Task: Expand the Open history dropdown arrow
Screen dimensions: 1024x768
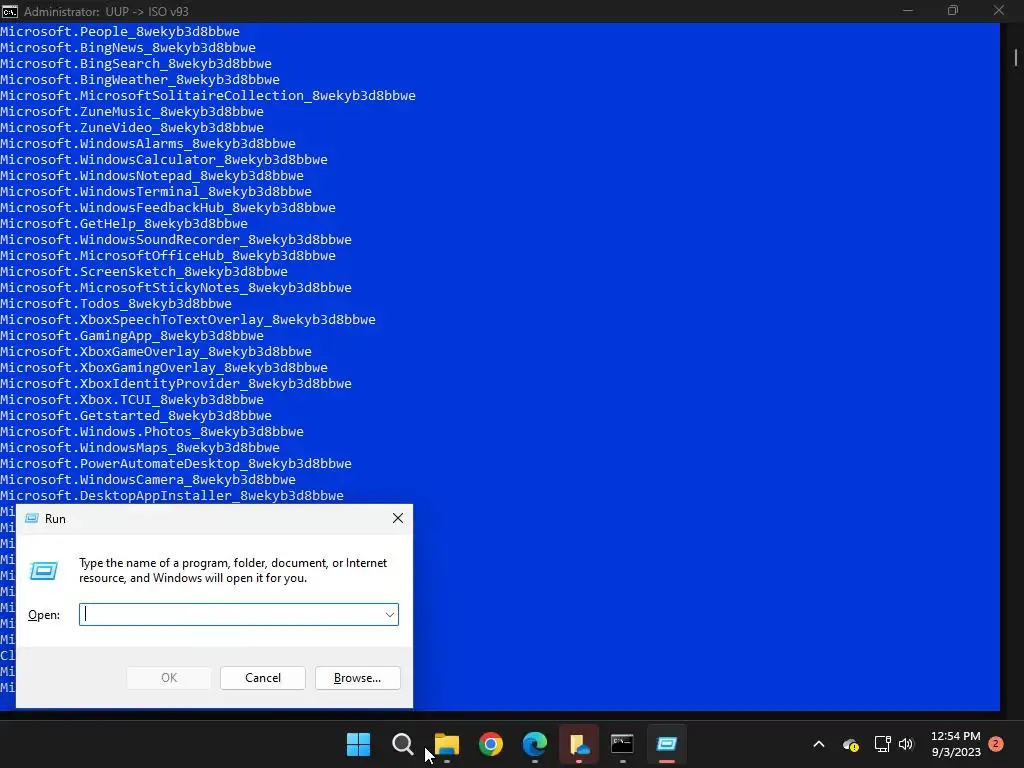Action: click(x=390, y=615)
